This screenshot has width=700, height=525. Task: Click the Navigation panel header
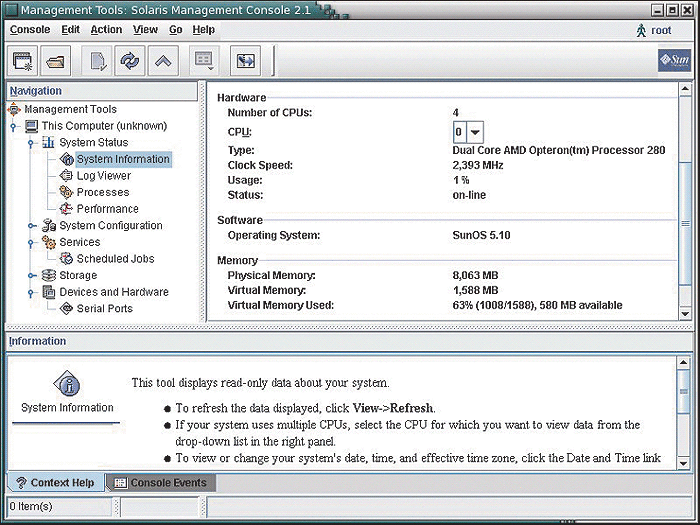(x=102, y=91)
